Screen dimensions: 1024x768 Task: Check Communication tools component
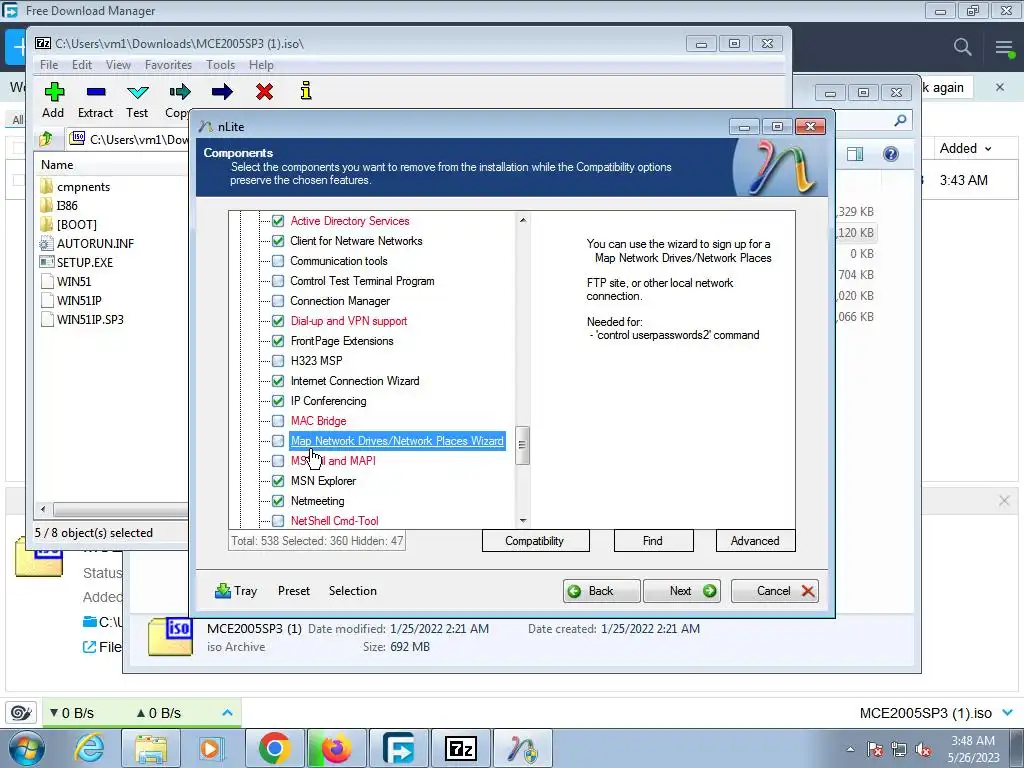[x=278, y=261]
